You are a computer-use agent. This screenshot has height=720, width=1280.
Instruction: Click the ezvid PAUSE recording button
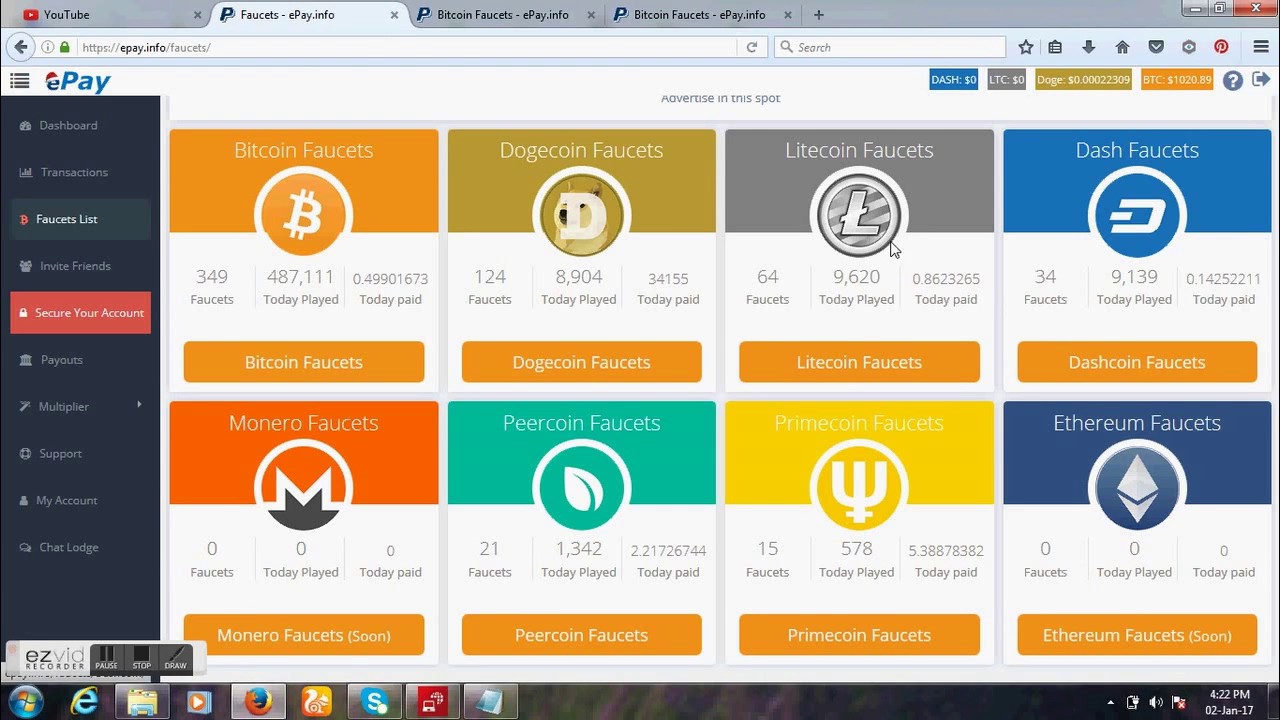pos(106,658)
